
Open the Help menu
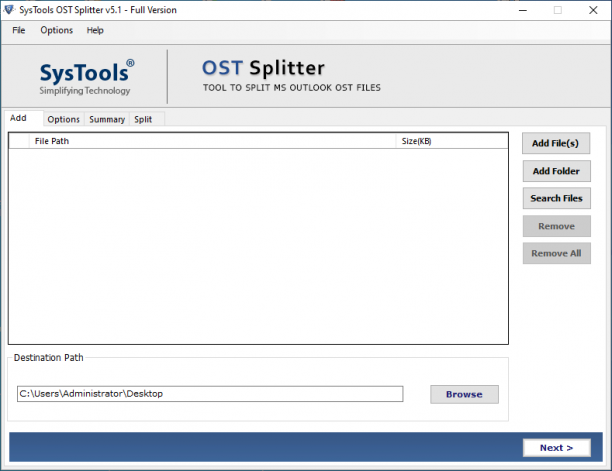(x=95, y=30)
